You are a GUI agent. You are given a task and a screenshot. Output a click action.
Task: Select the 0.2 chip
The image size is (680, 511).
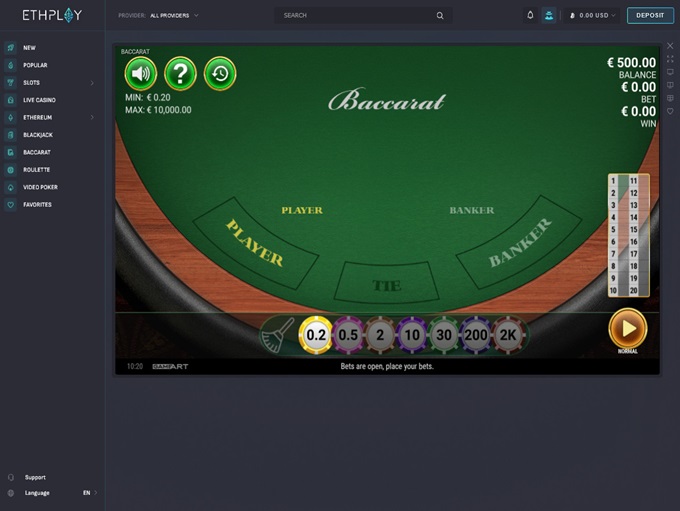[316, 335]
